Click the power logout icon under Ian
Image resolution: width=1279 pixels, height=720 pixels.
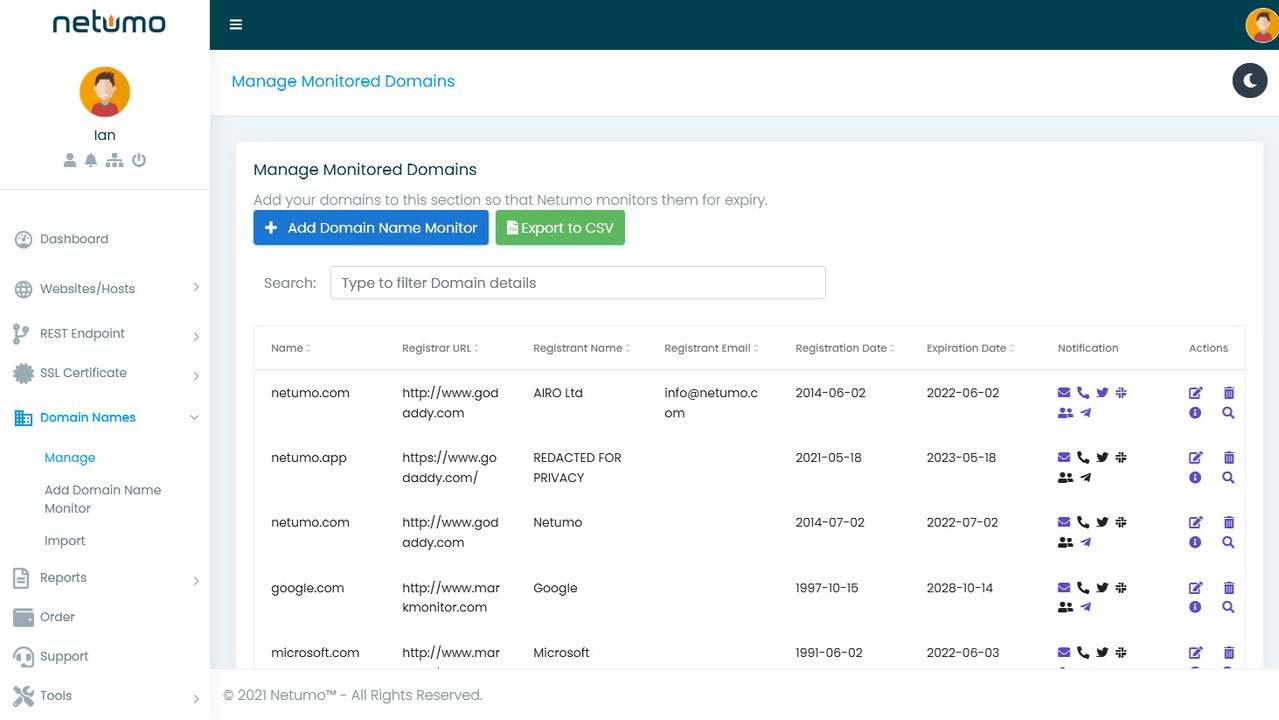pyautogui.click(x=139, y=160)
